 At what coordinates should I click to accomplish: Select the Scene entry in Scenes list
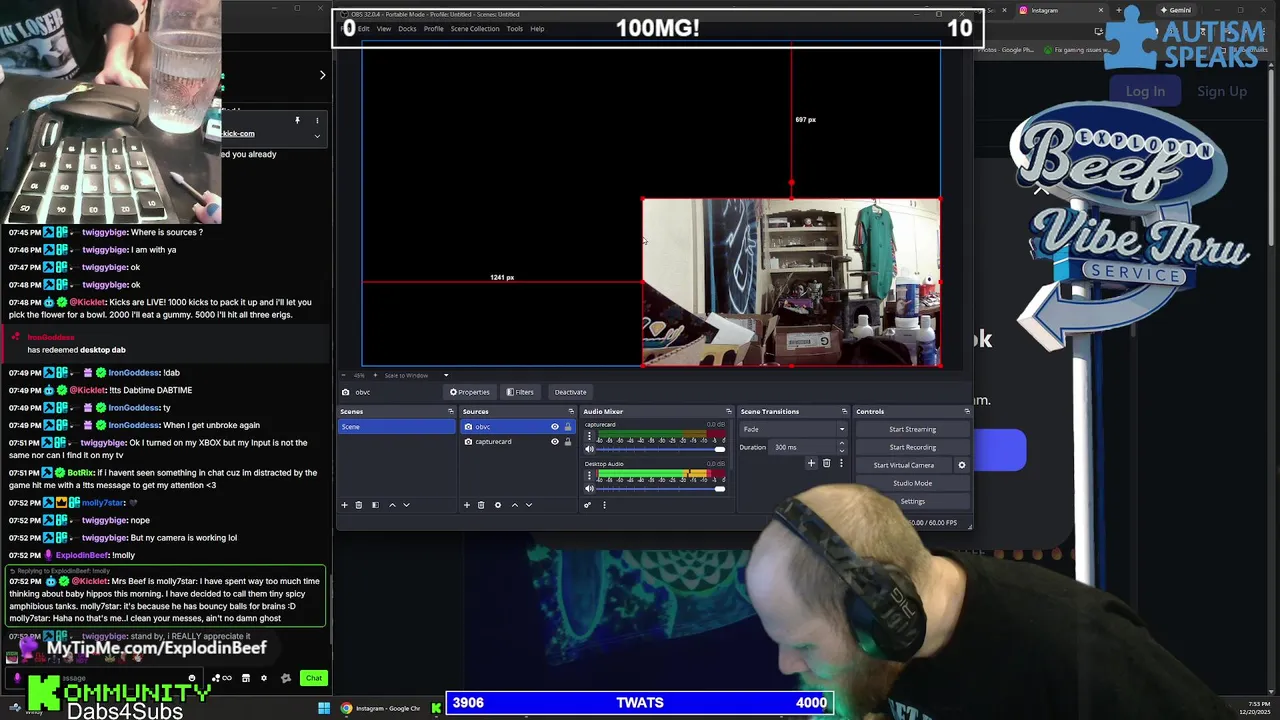[x=396, y=427]
